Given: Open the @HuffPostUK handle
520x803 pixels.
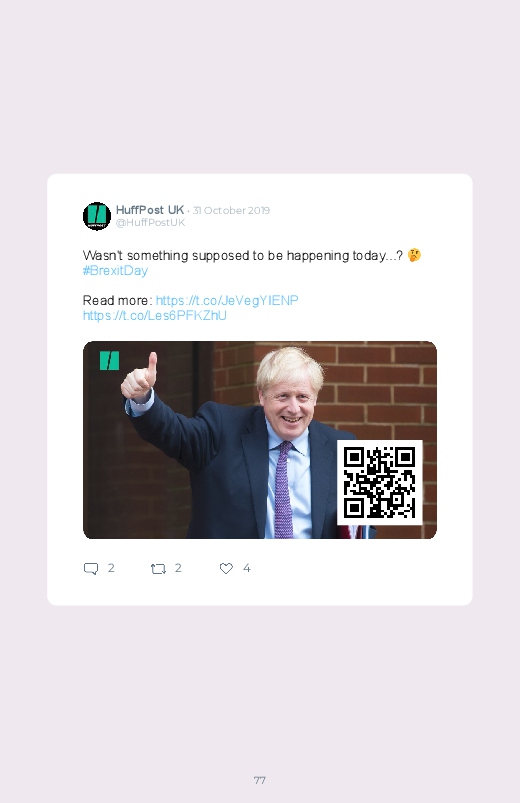Looking at the screenshot, I should pos(151,222).
